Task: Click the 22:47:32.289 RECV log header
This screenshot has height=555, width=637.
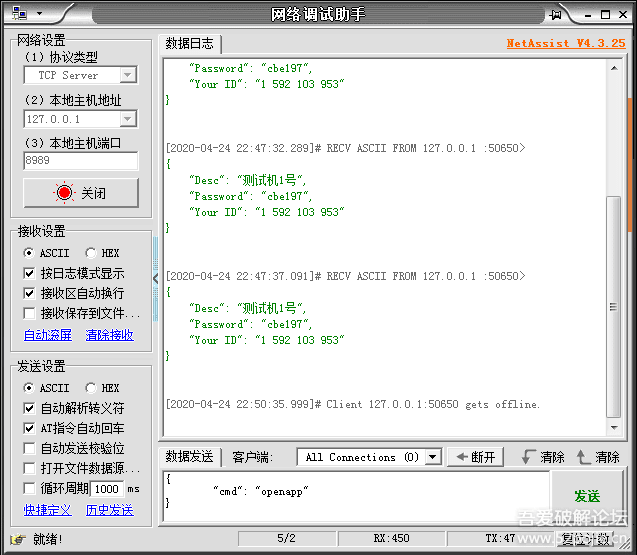Action: click(x=345, y=148)
